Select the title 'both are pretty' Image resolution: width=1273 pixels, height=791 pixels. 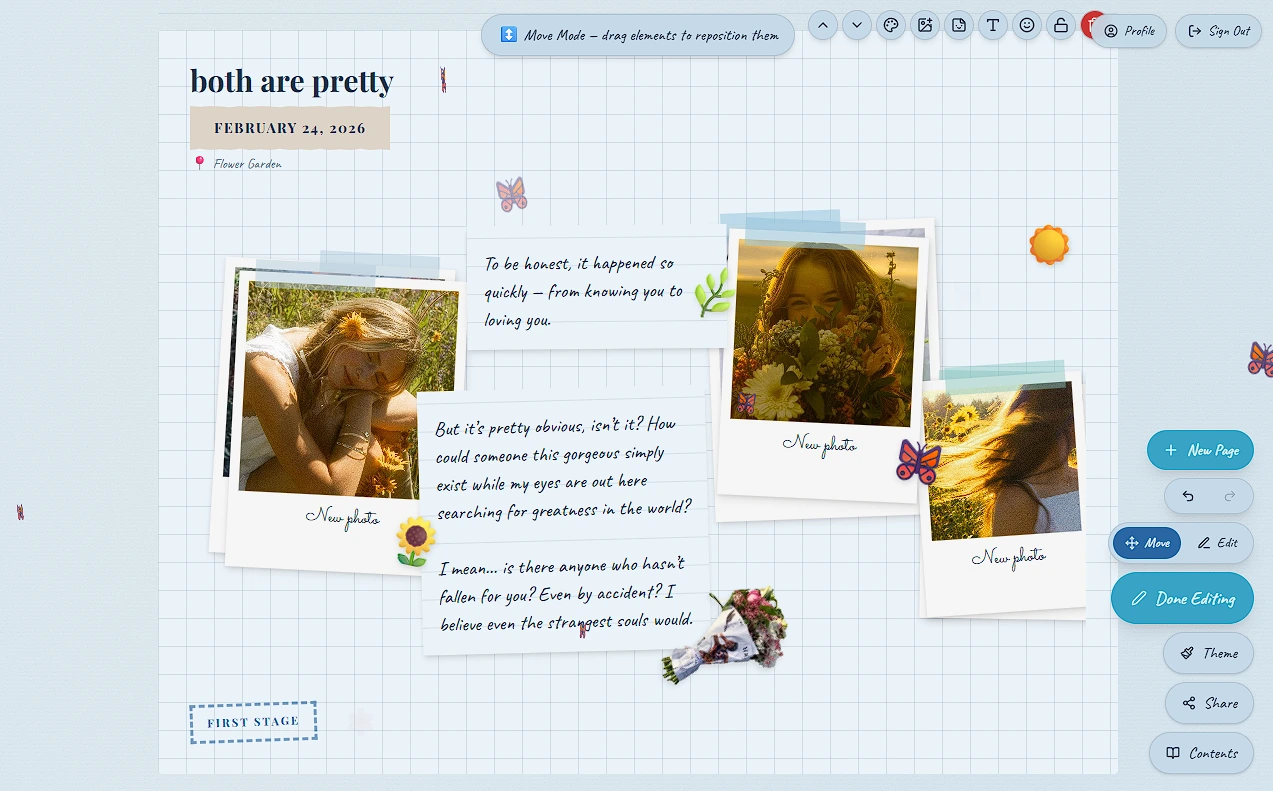point(292,81)
